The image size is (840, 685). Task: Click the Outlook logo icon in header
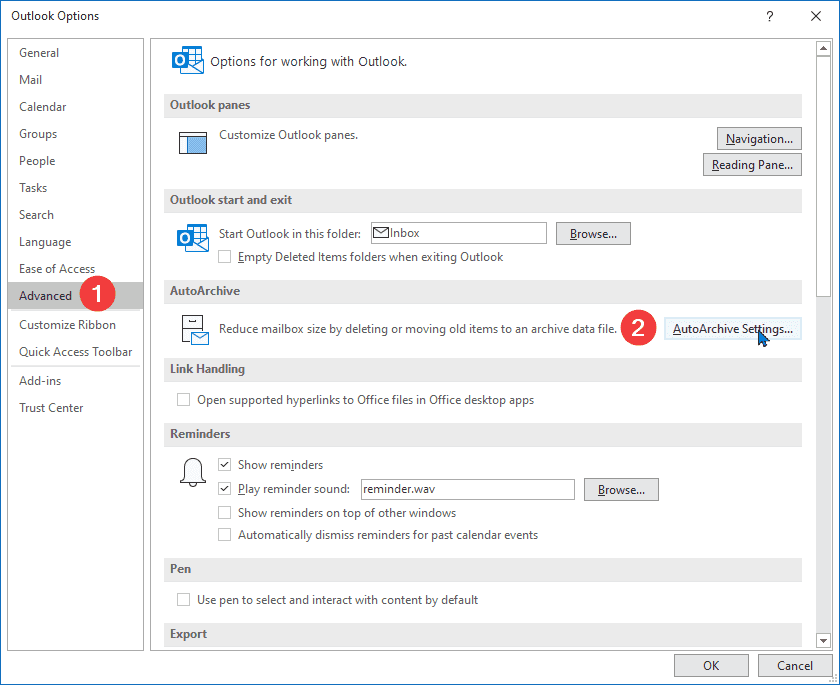coord(188,60)
